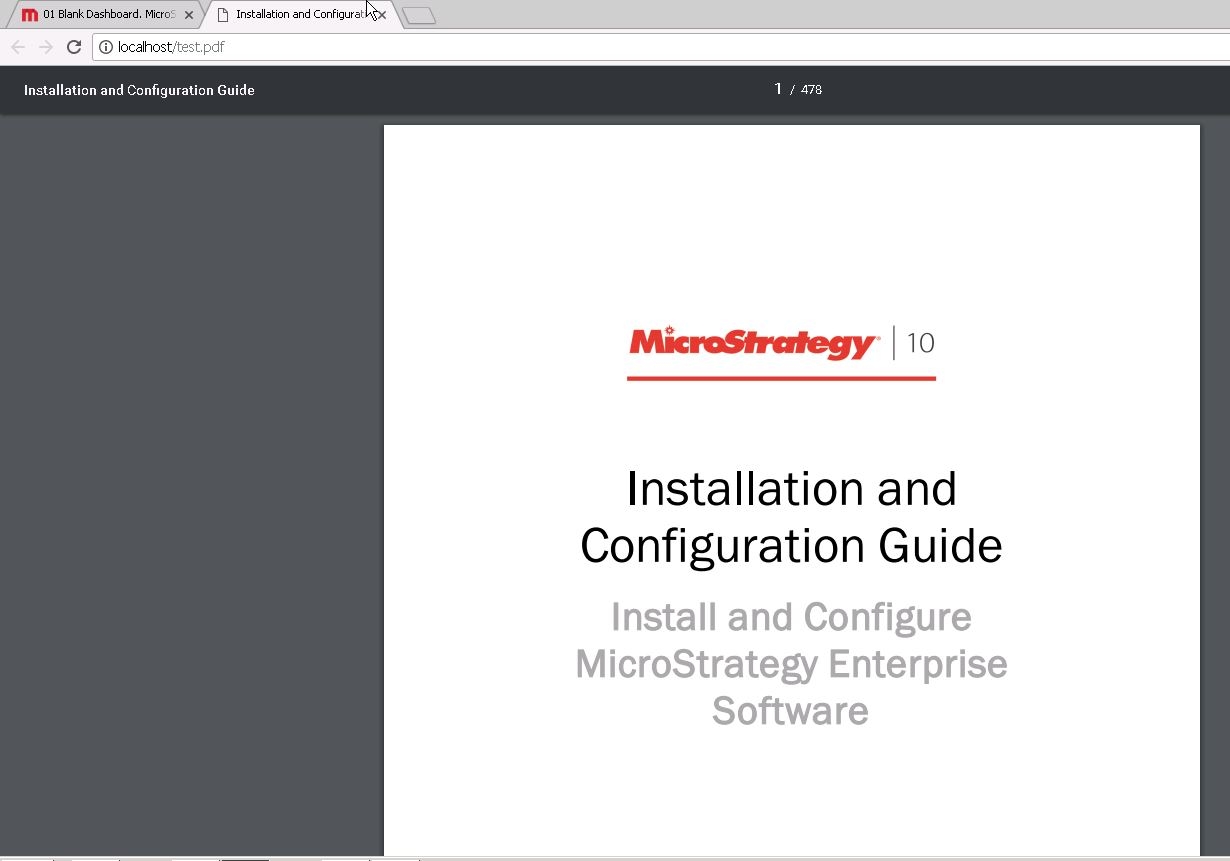The image size is (1230, 861).
Task: Select the Installation and Configuration PDF tab
Action: (x=300, y=15)
